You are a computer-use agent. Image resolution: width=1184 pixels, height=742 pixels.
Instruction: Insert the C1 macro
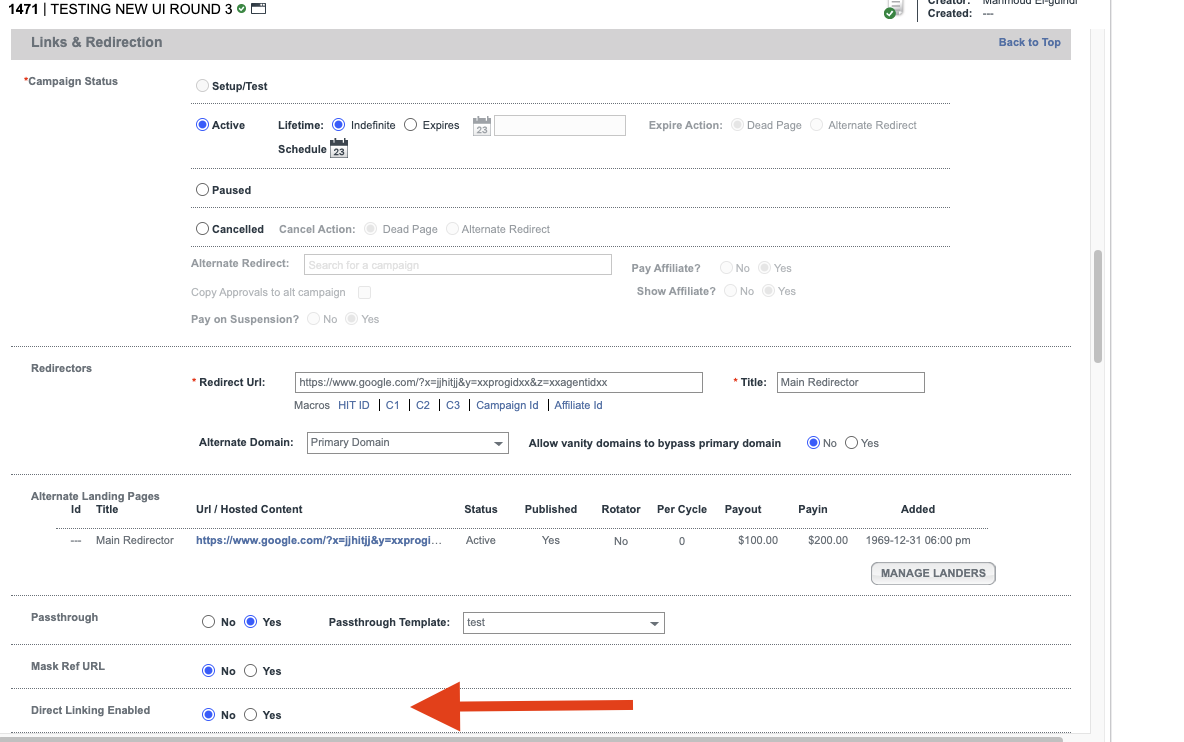click(393, 405)
